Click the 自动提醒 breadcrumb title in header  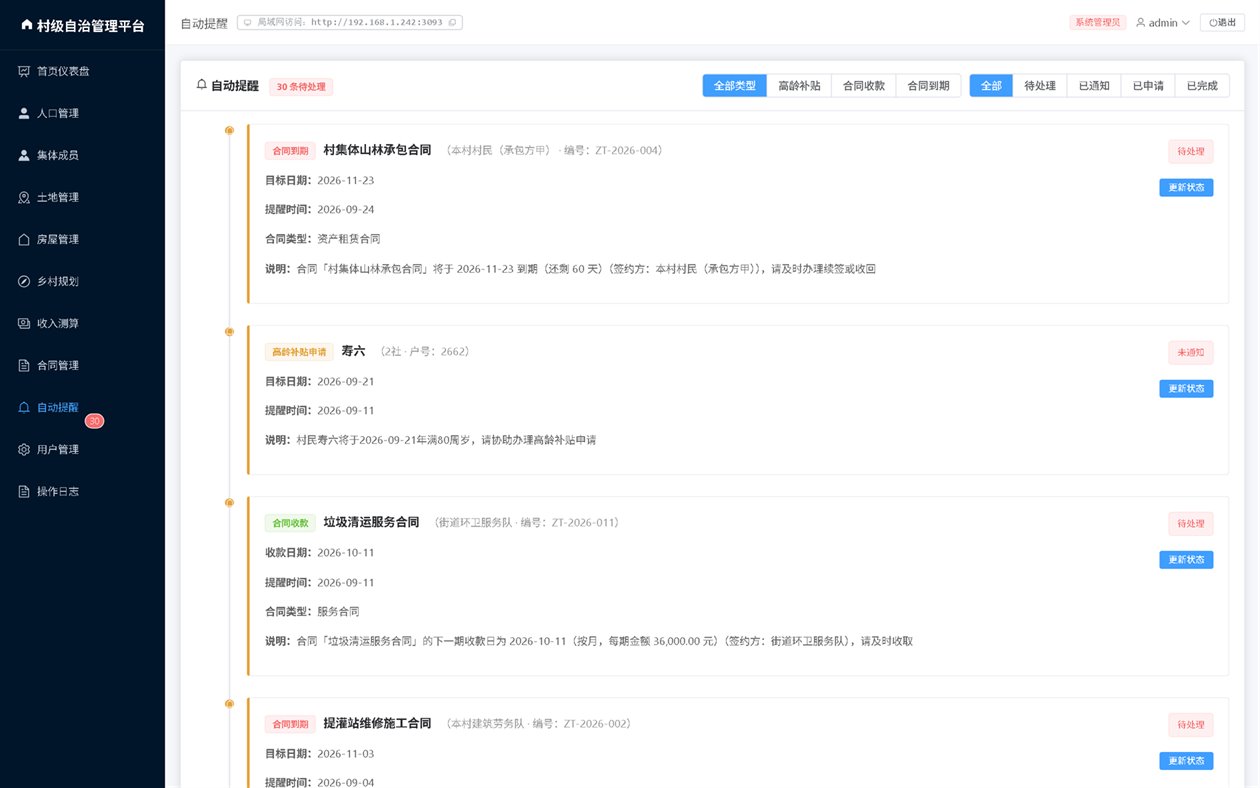204,22
